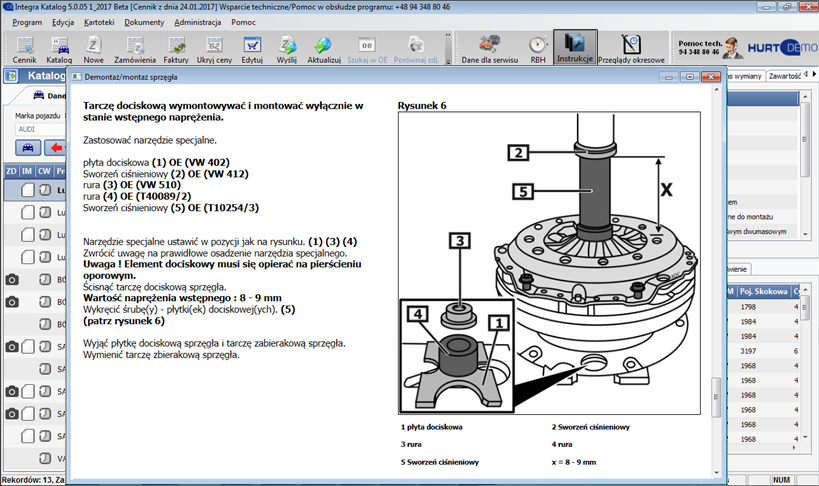Click the HURT DEMO logo
819x486 pixels.
click(x=782, y=48)
